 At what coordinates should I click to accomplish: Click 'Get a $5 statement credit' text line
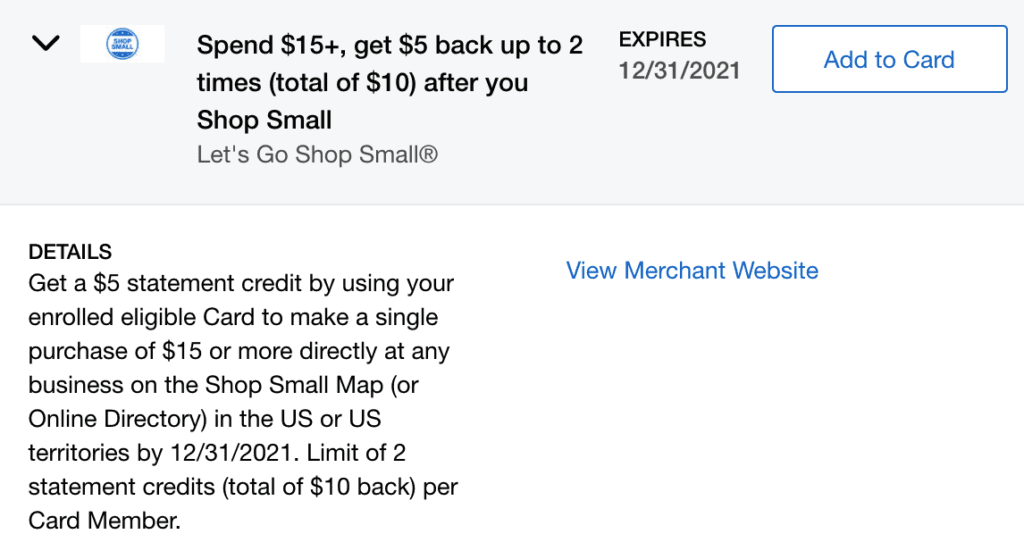point(241,283)
